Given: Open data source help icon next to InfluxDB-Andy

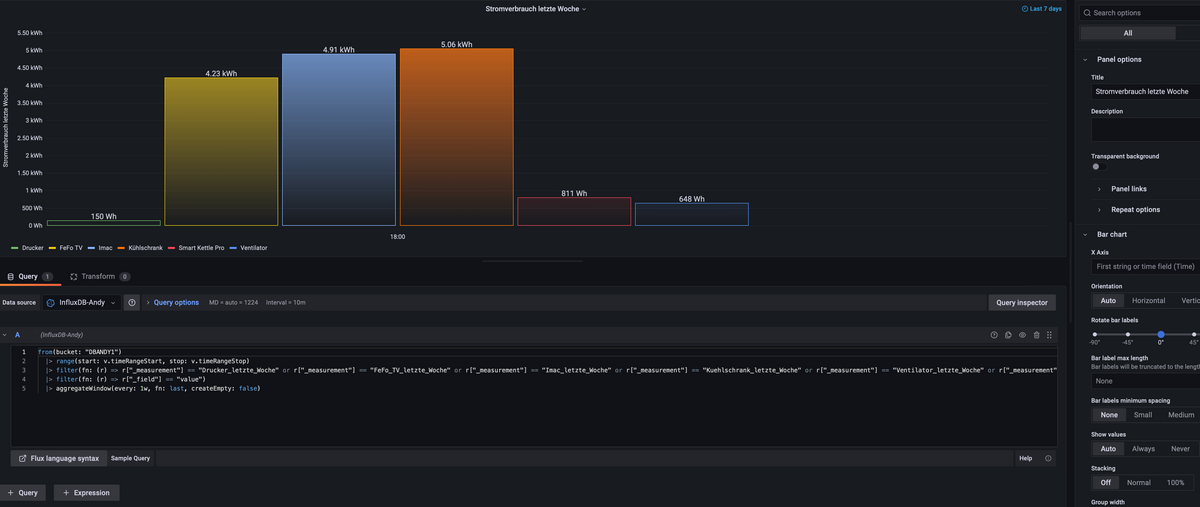Looking at the screenshot, I should [132, 302].
